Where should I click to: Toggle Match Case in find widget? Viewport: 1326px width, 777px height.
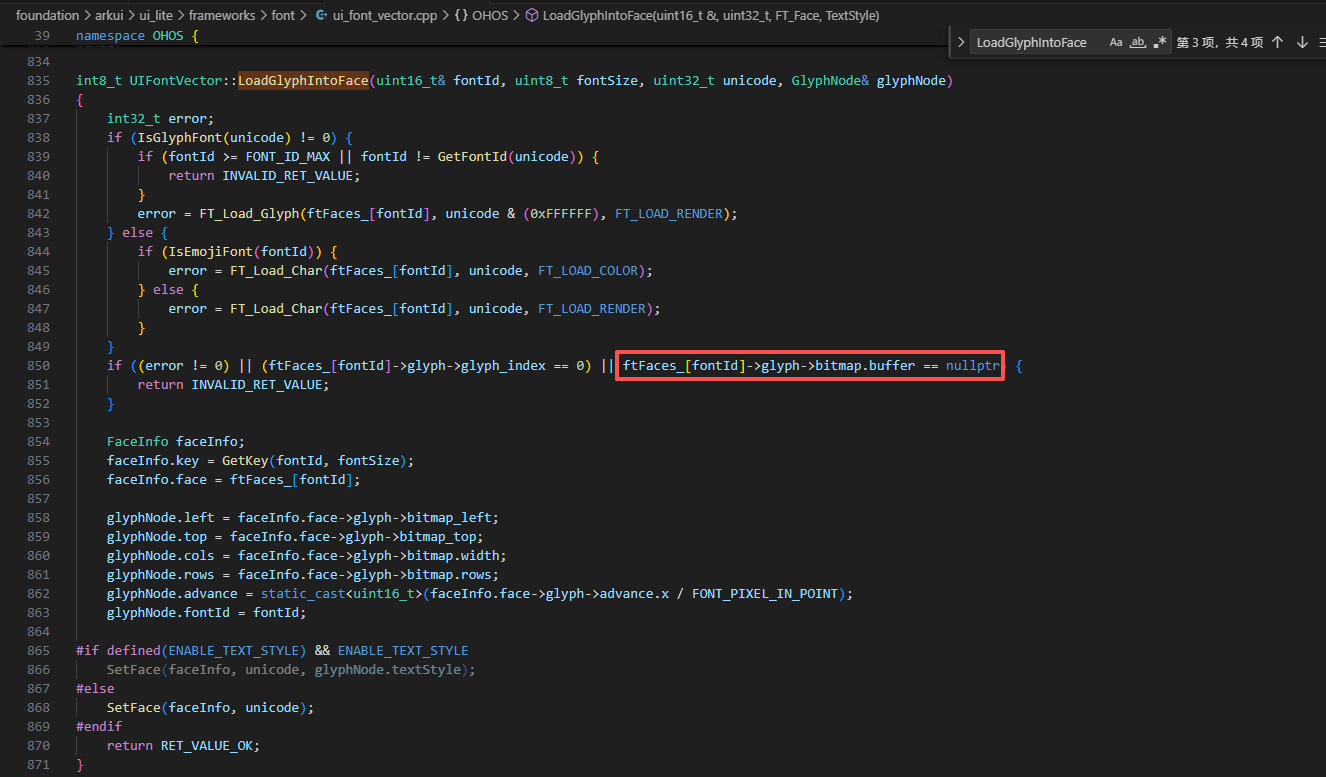pos(1116,42)
